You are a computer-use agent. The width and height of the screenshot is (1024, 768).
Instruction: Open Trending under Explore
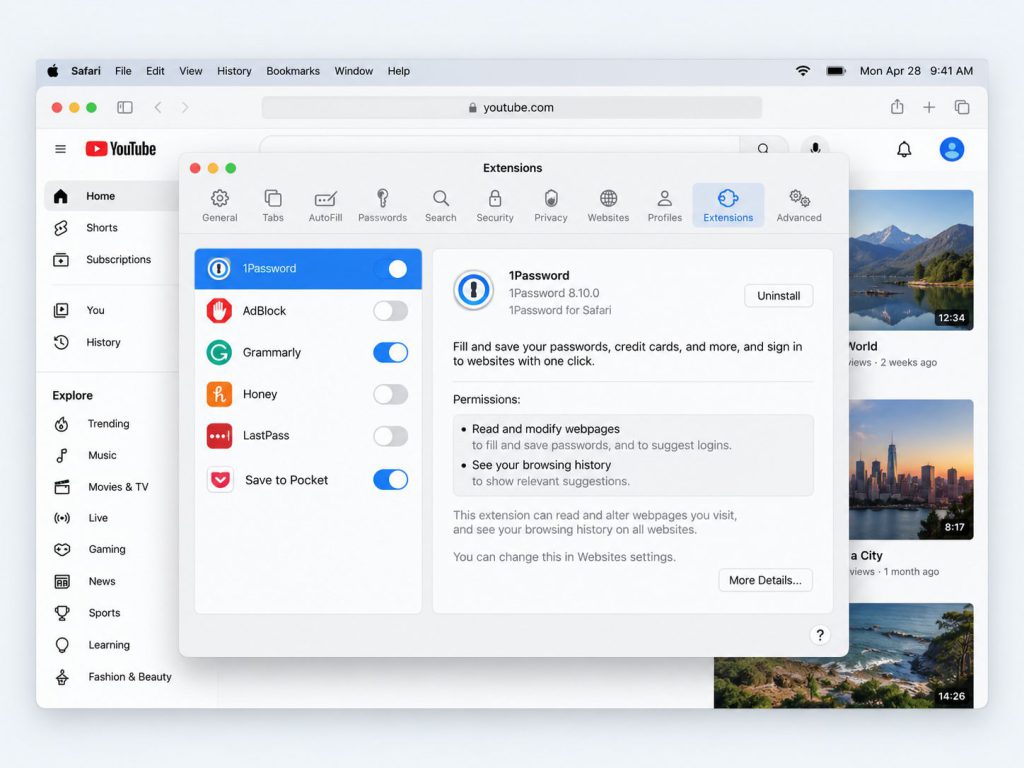(108, 424)
